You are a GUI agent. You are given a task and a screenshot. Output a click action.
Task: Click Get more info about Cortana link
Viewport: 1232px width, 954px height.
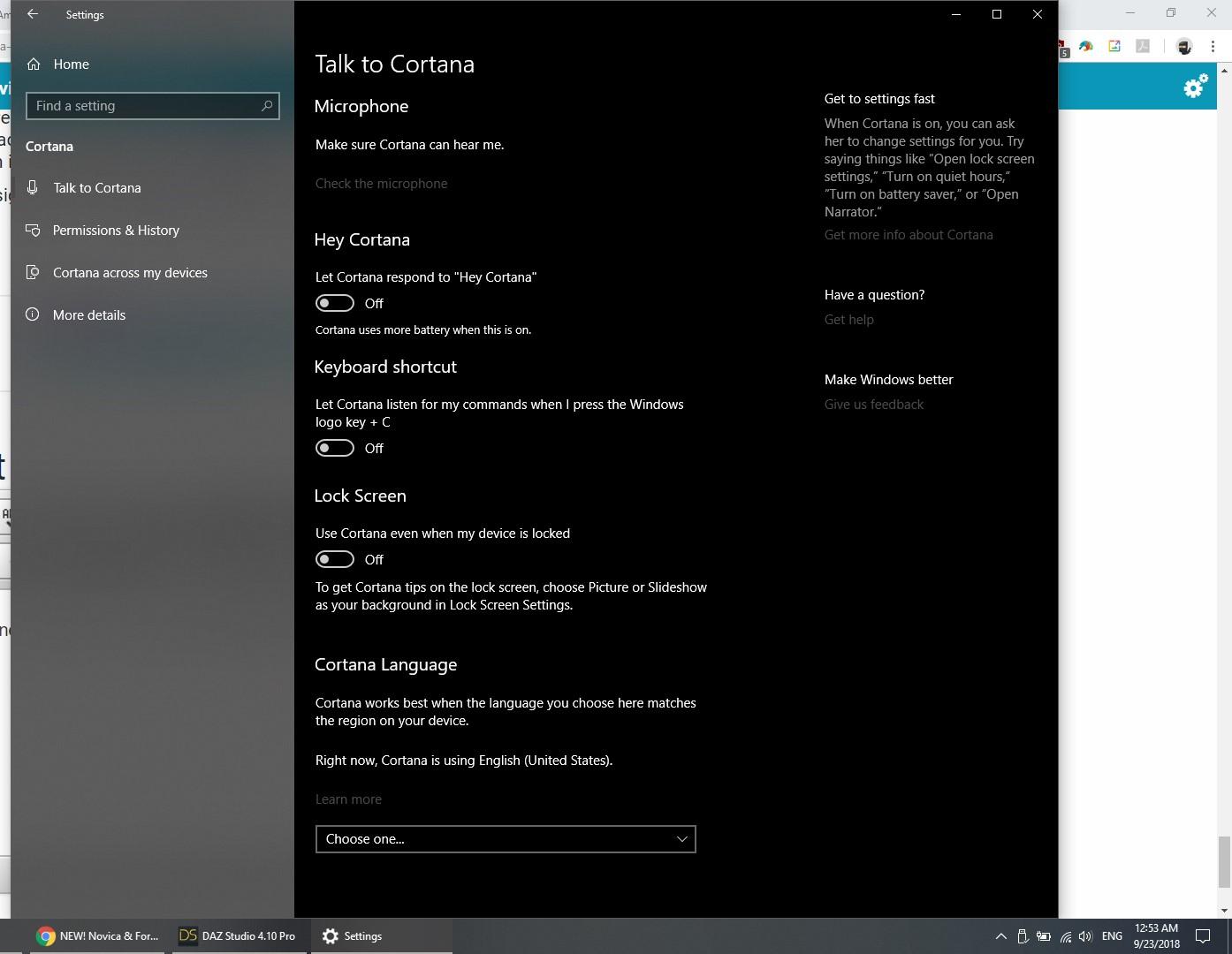pos(909,235)
